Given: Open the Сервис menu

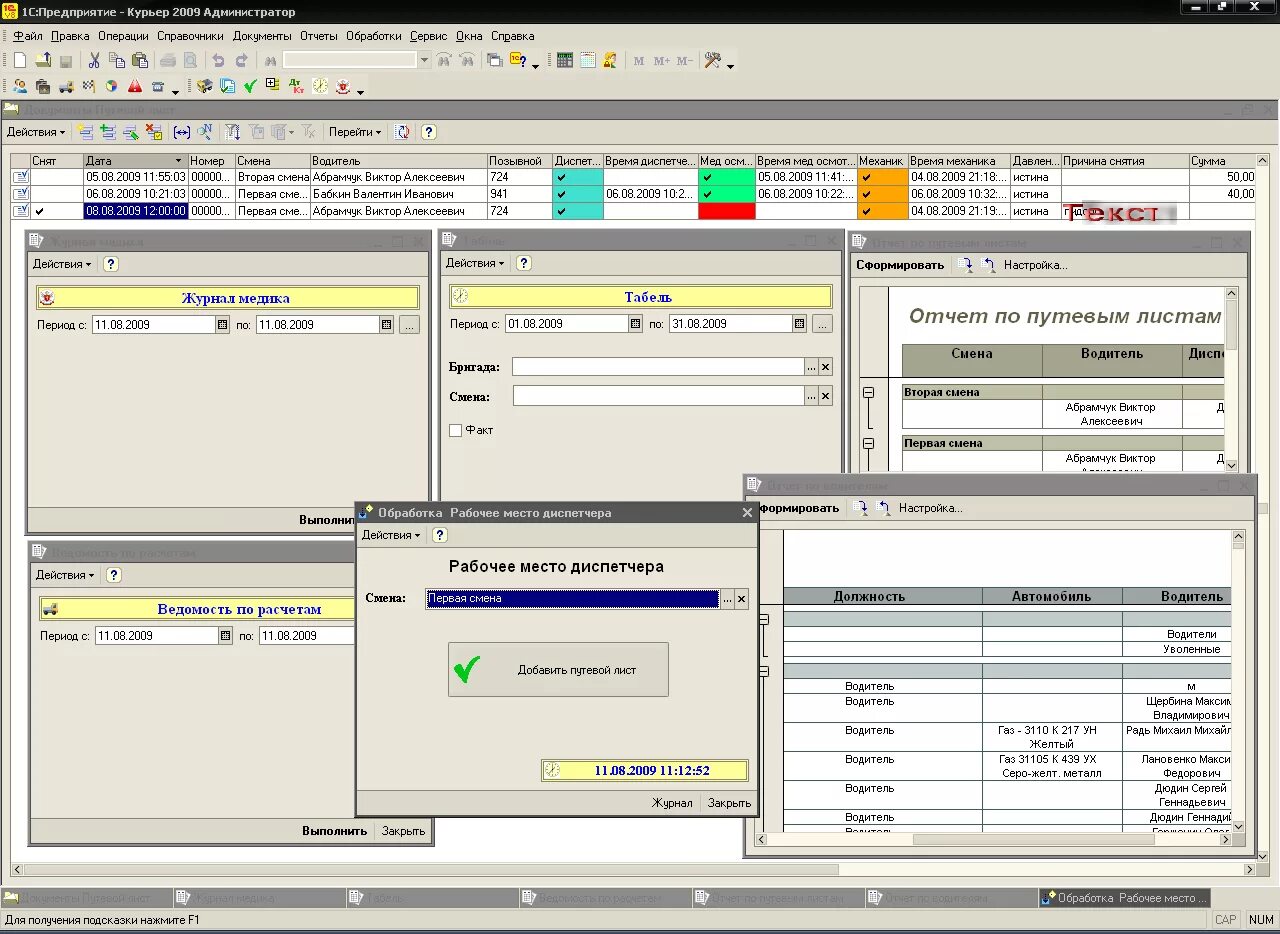Looking at the screenshot, I should pyautogui.click(x=429, y=36).
